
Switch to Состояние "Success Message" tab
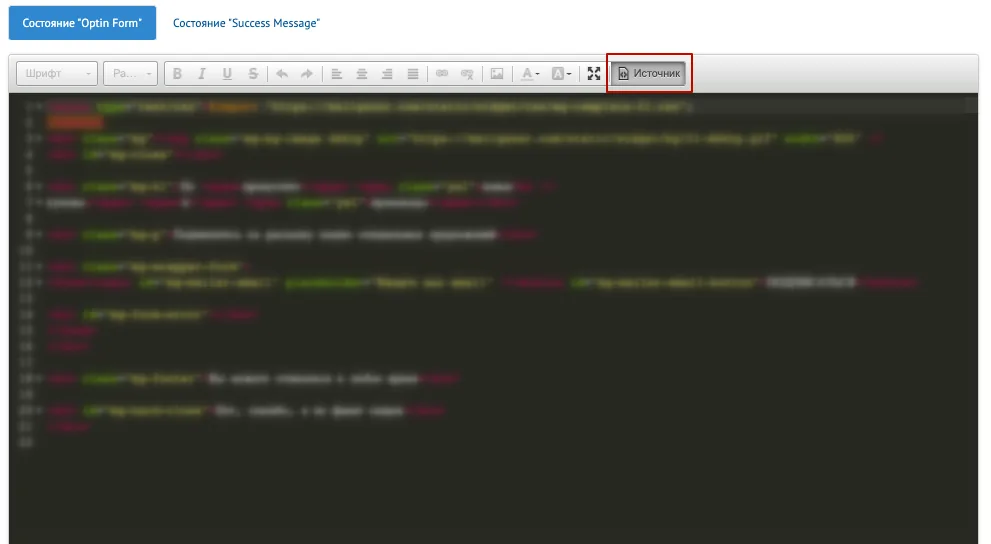click(246, 23)
